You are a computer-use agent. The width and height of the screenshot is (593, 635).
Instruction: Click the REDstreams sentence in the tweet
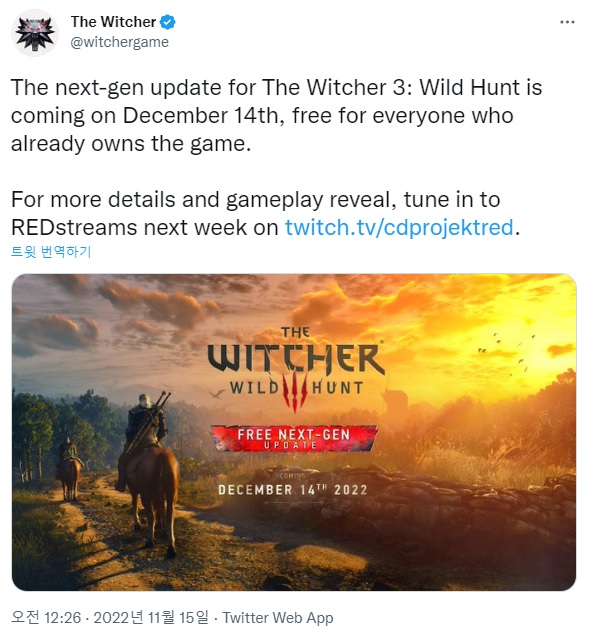266,213
